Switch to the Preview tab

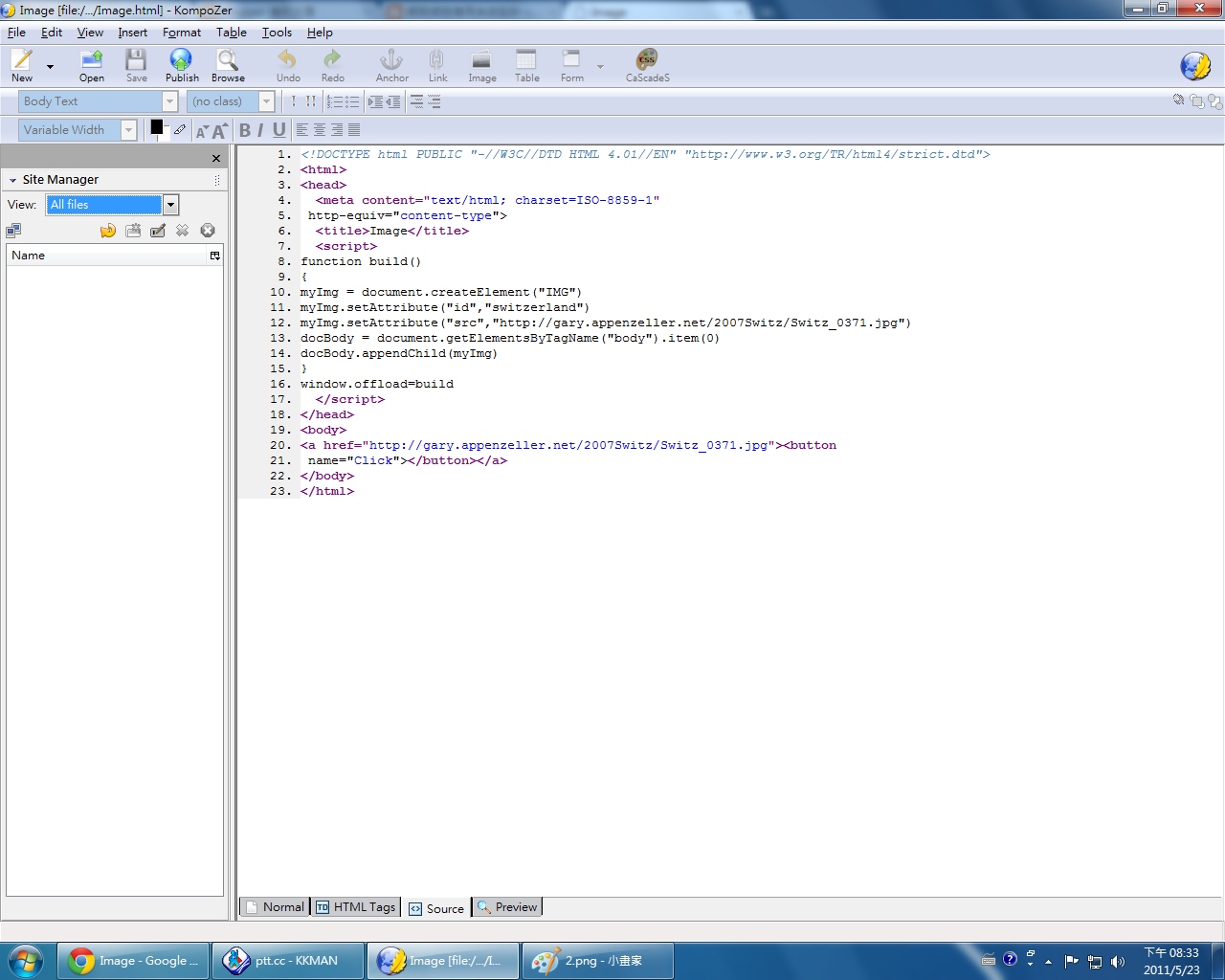(507, 907)
